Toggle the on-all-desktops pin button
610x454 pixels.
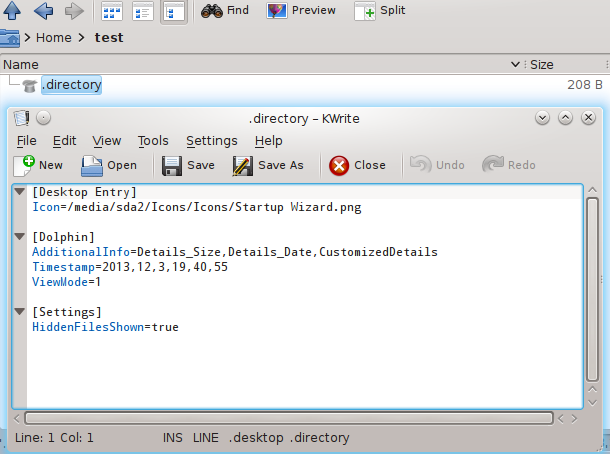[44, 118]
